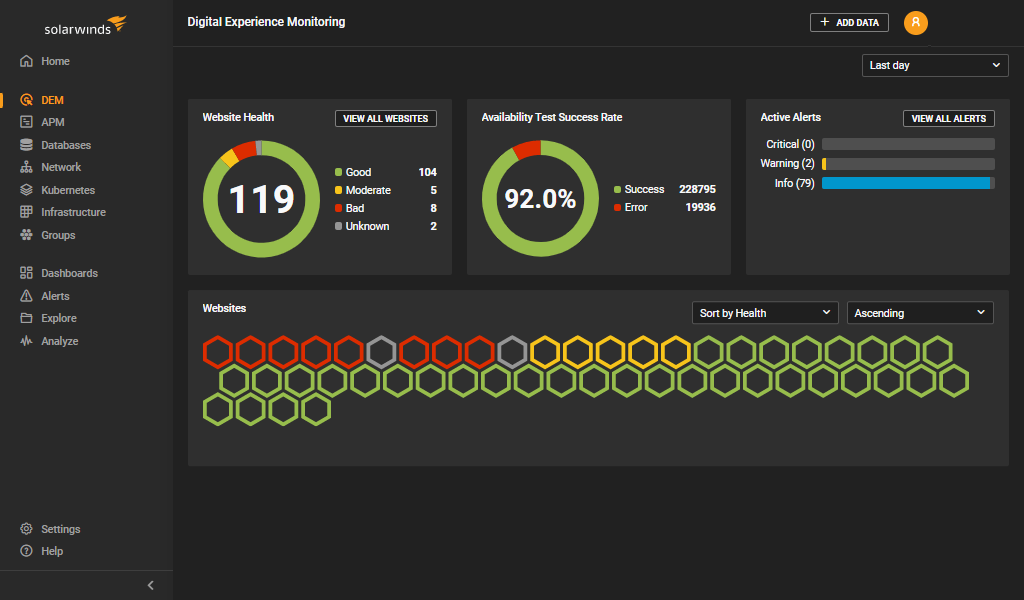This screenshot has width=1024, height=600.
Task: Change the Ascending sort order dropdown
Action: pos(918,312)
